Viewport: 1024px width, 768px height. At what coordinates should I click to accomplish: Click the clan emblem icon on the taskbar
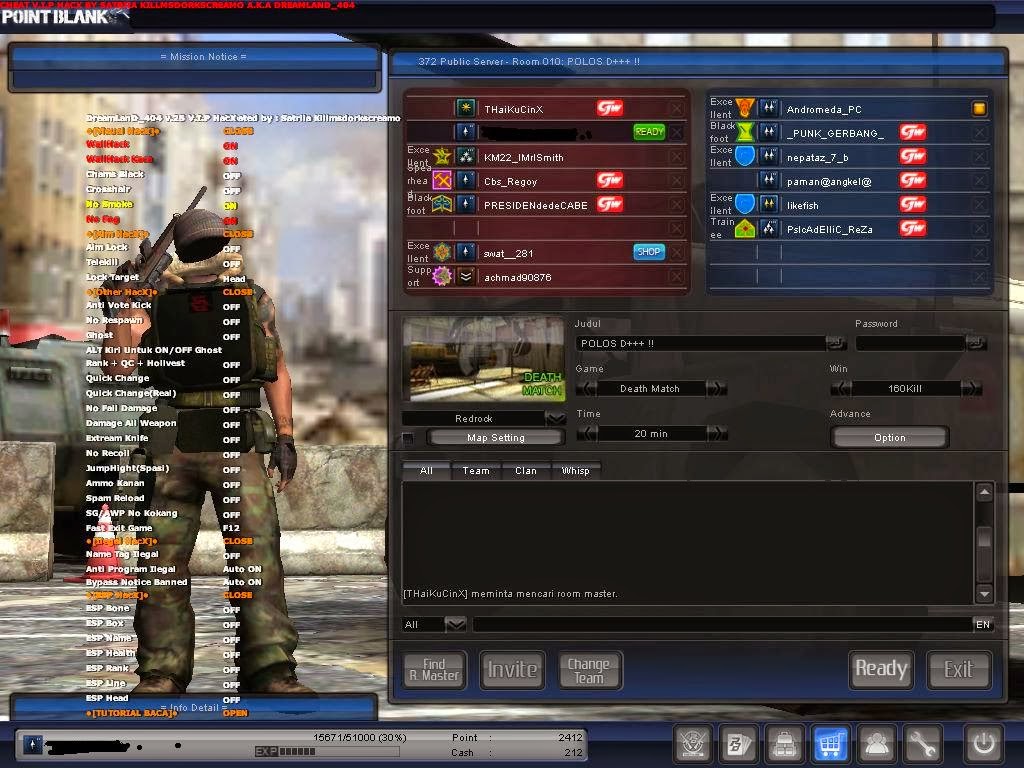[693, 743]
